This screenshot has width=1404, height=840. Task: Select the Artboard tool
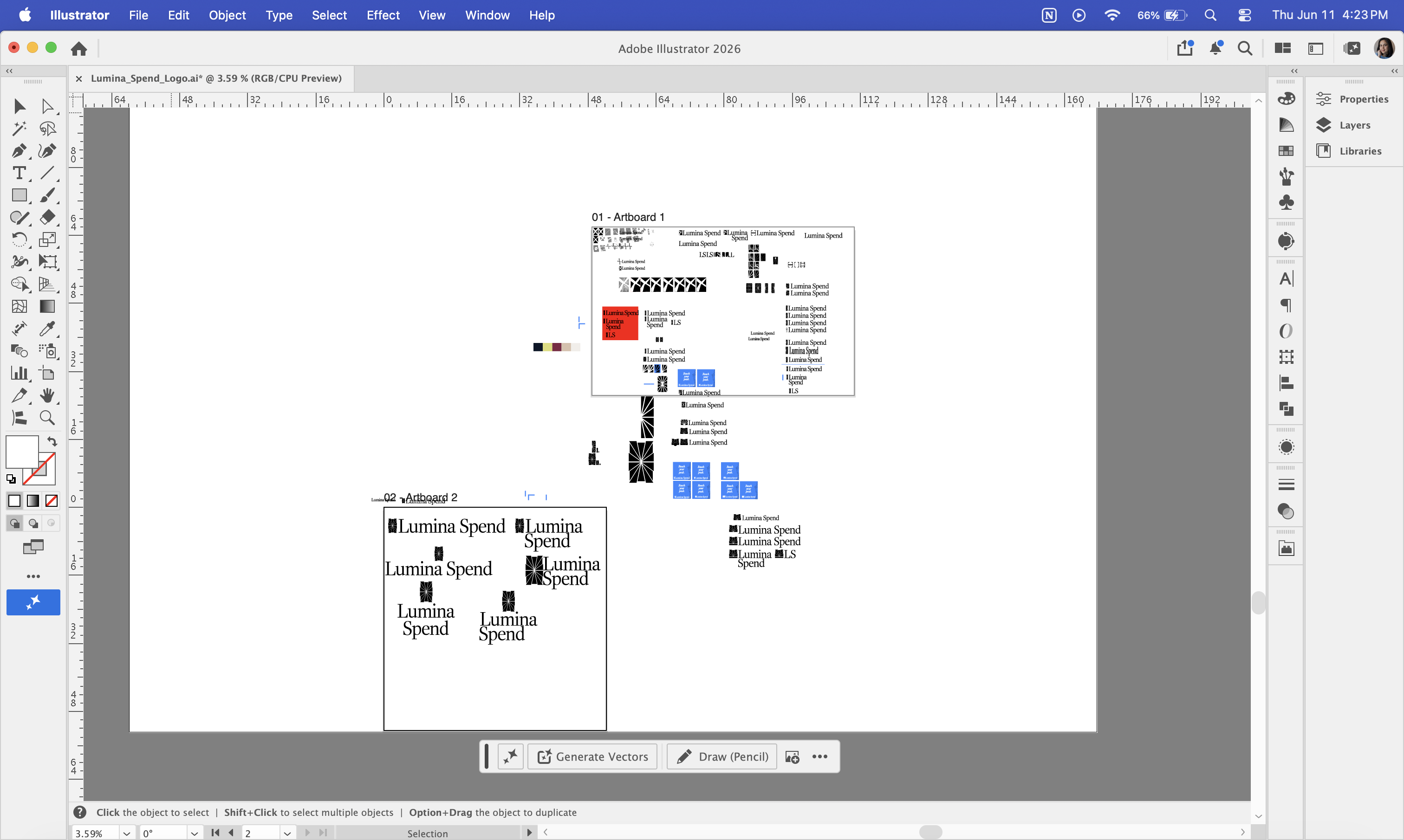(47, 373)
